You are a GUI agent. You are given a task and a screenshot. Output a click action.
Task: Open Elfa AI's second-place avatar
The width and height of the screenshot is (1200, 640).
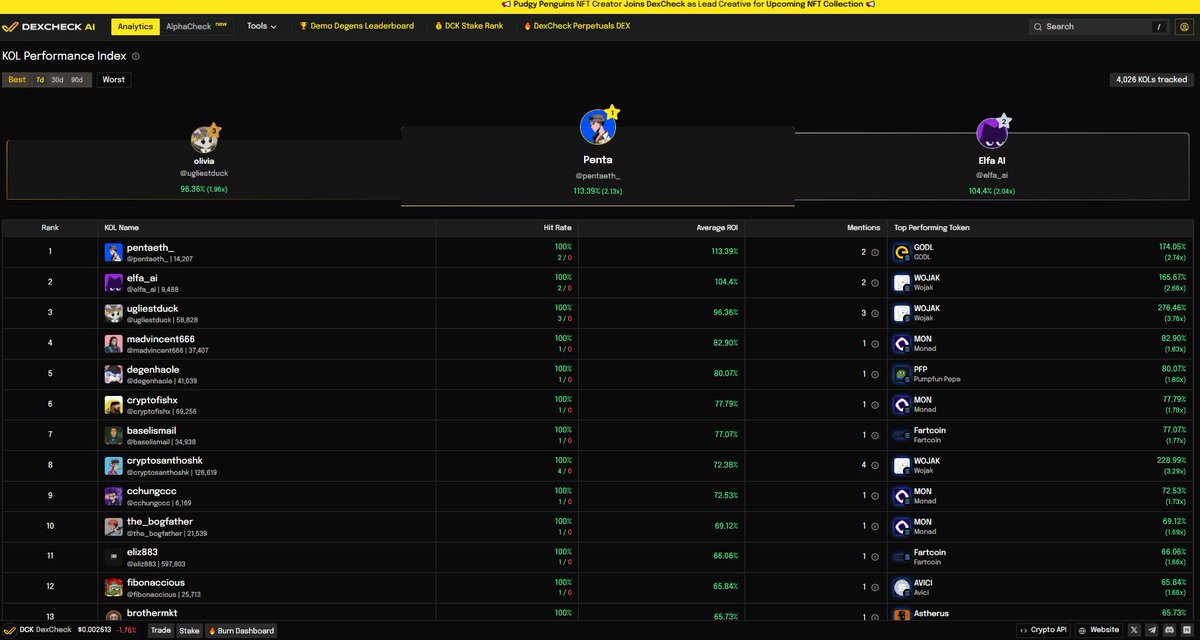coord(992,133)
